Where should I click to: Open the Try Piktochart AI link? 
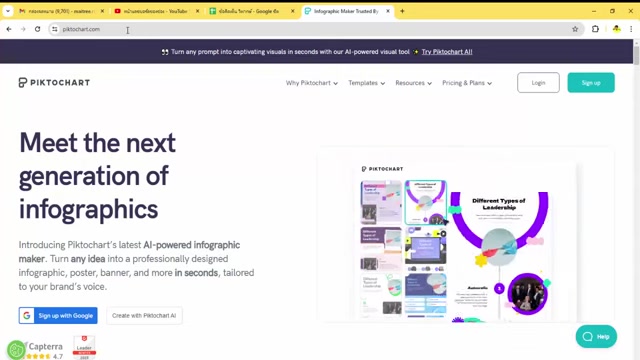pyautogui.click(x=447, y=52)
